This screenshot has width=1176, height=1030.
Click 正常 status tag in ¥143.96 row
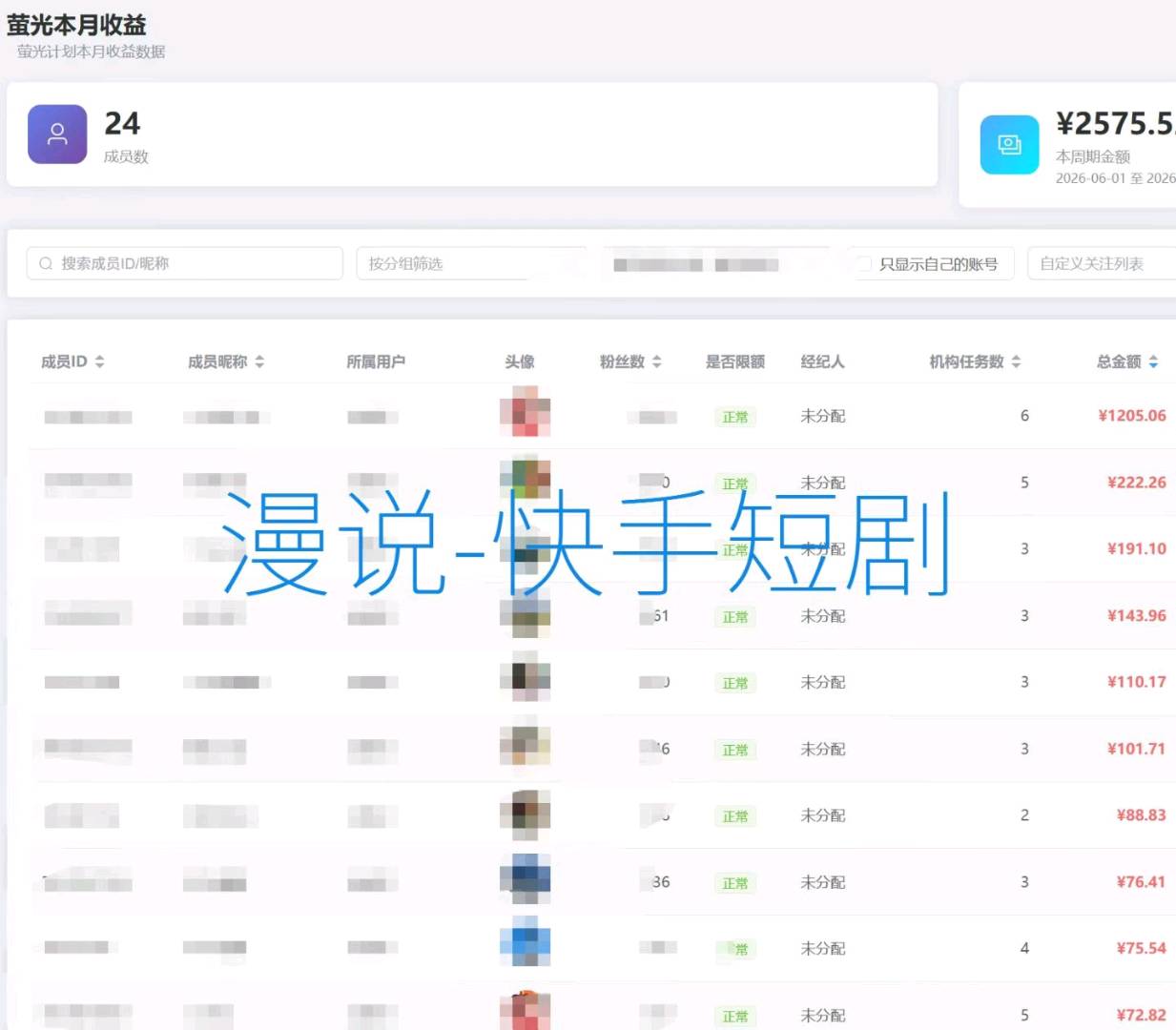[735, 617]
